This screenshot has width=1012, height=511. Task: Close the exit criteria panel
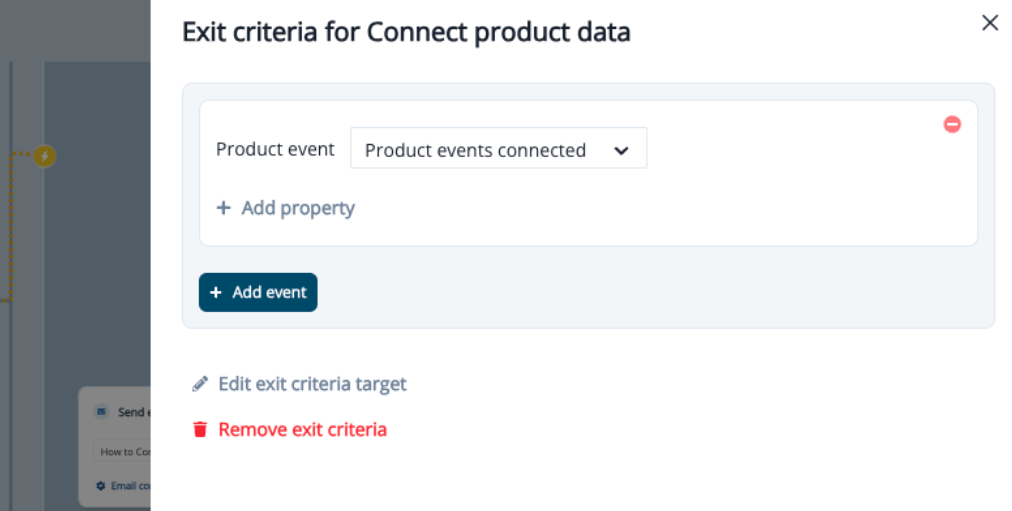(x=990, y=23)
